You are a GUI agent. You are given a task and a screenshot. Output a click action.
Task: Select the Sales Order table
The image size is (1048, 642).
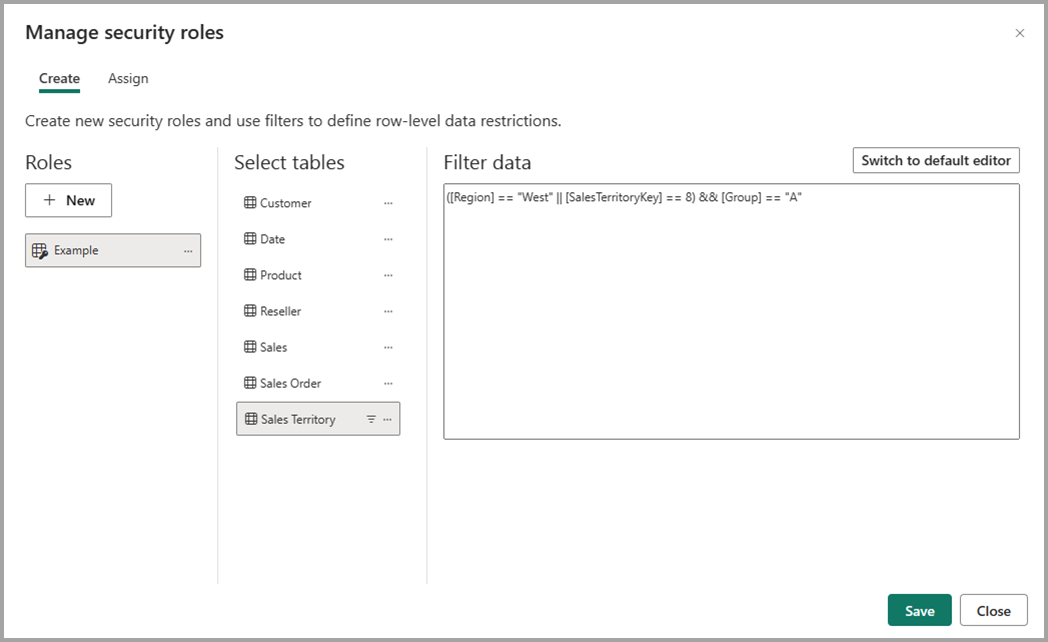(x=290, y=383)
